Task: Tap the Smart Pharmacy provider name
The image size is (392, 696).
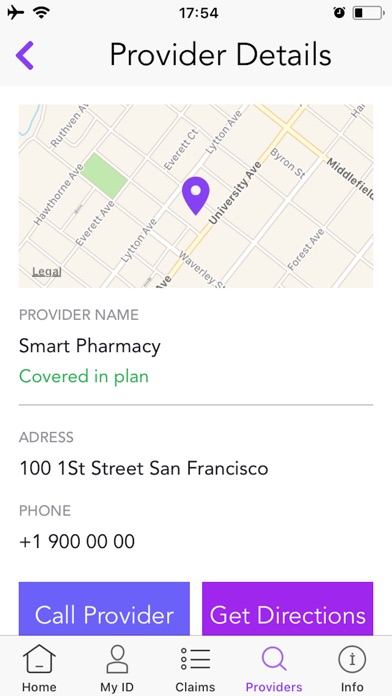Action: 90,346
